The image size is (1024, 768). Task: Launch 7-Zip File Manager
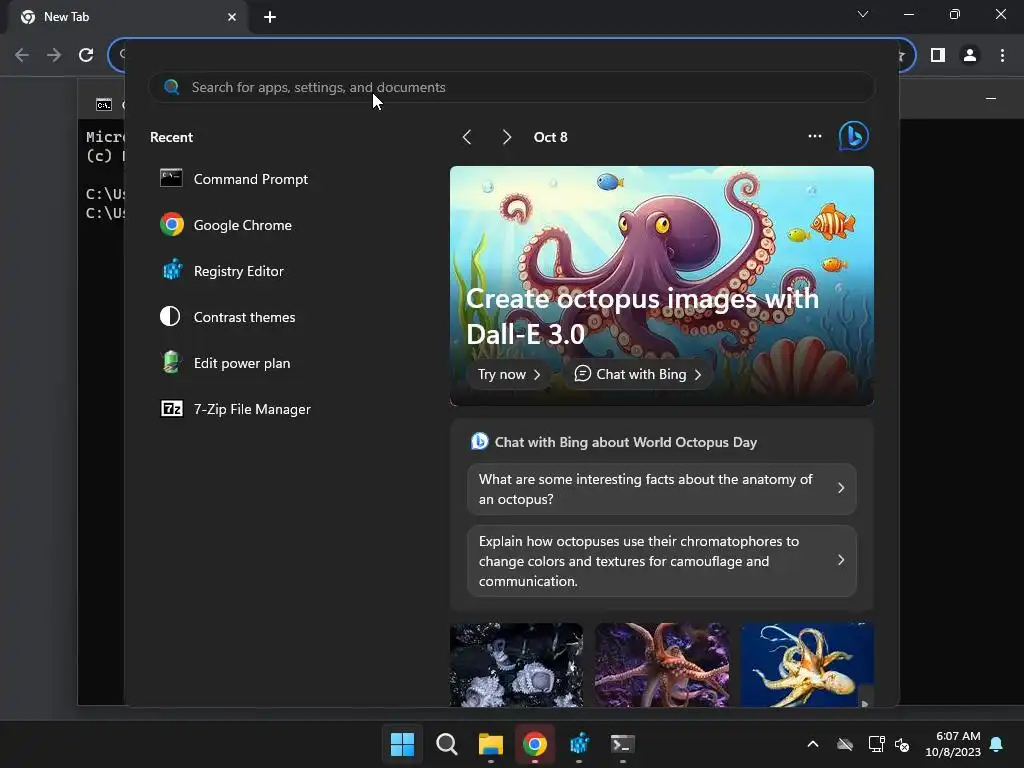[x=236, y=409]
